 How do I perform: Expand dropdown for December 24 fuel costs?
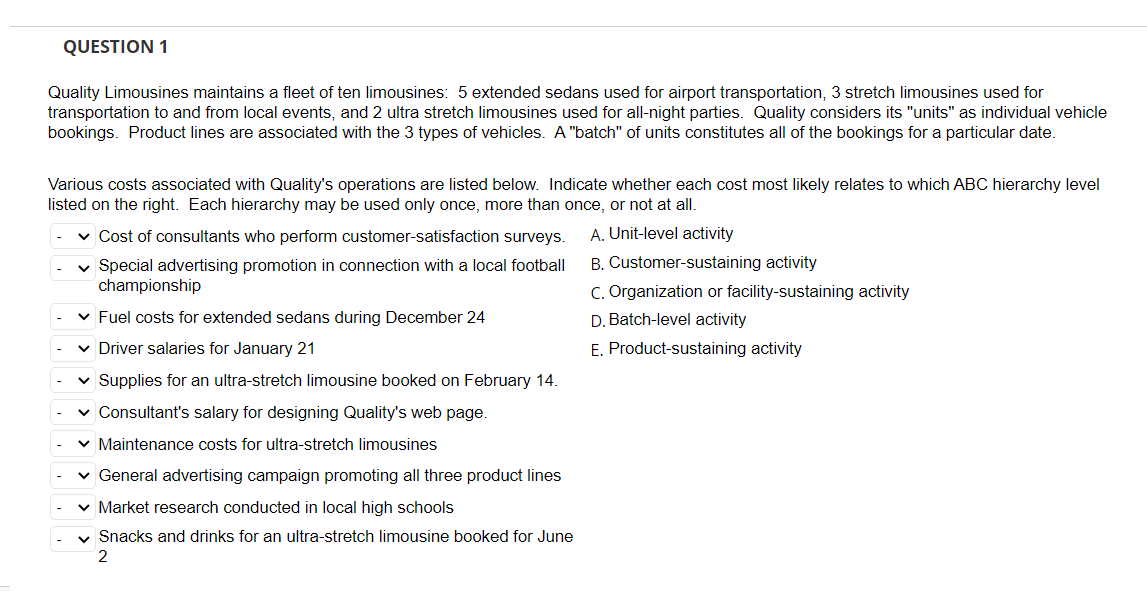pos(72,318)
